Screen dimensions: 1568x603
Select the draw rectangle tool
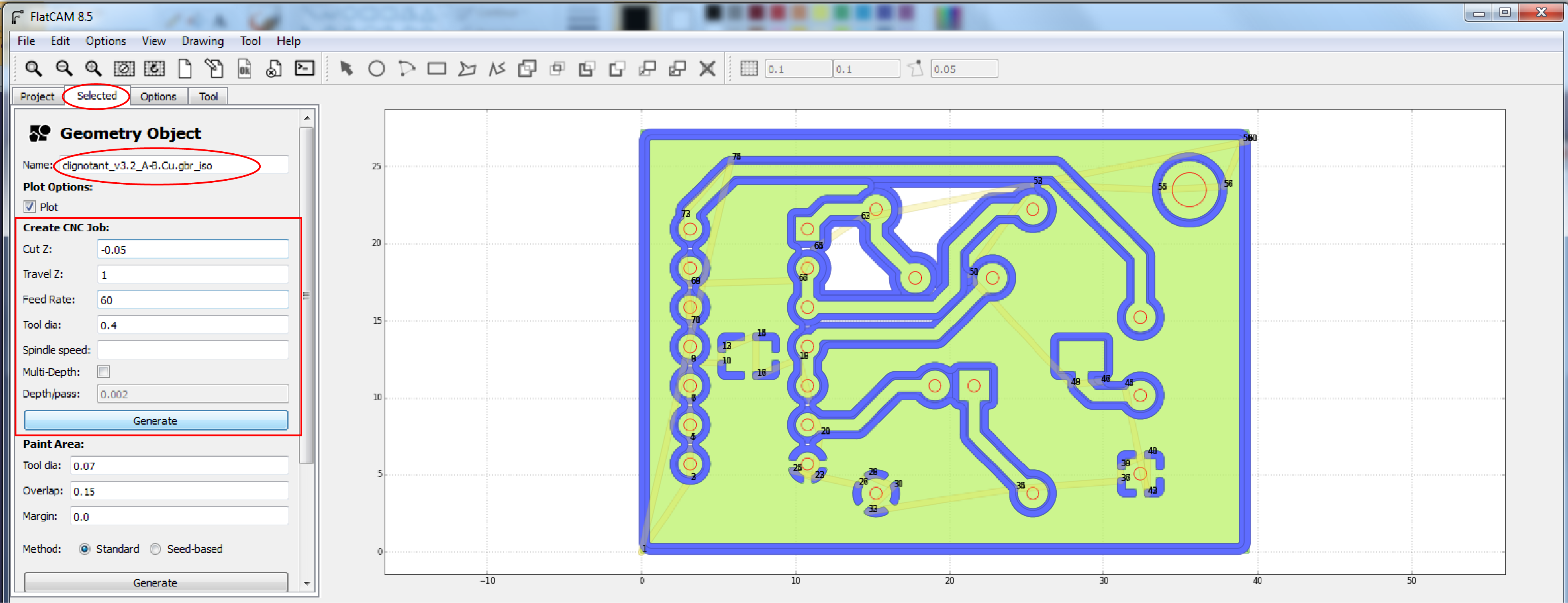[436, 69]
